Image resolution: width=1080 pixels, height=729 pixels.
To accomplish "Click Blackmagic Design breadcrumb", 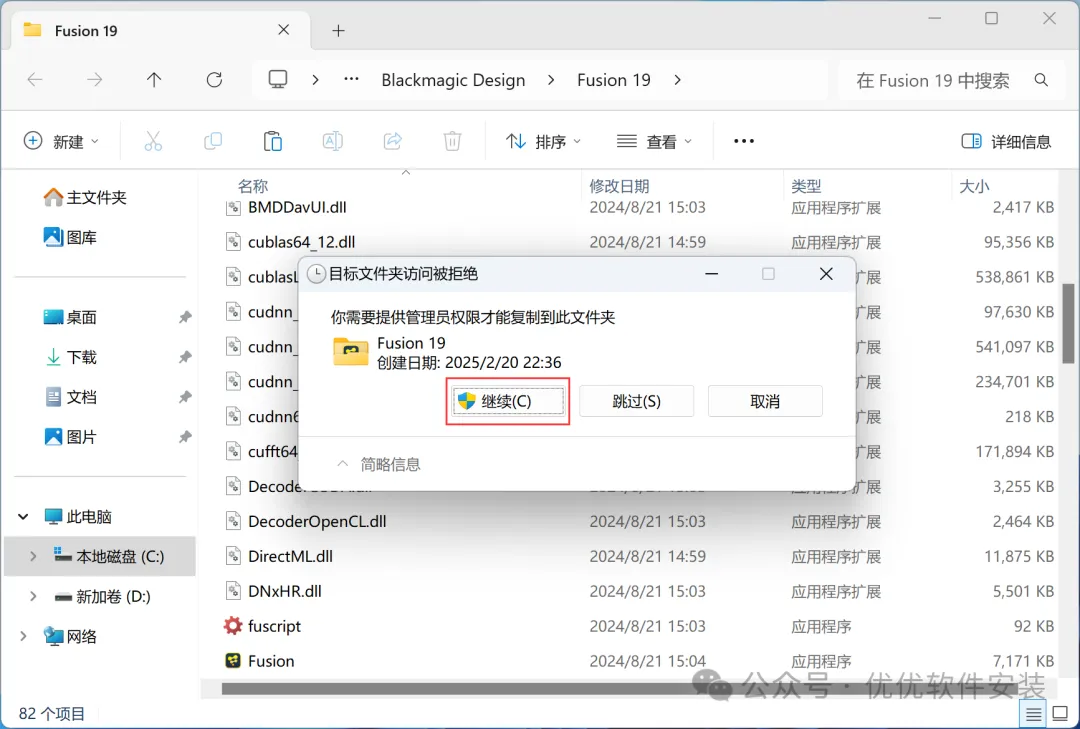I will (x=453, y=80).
